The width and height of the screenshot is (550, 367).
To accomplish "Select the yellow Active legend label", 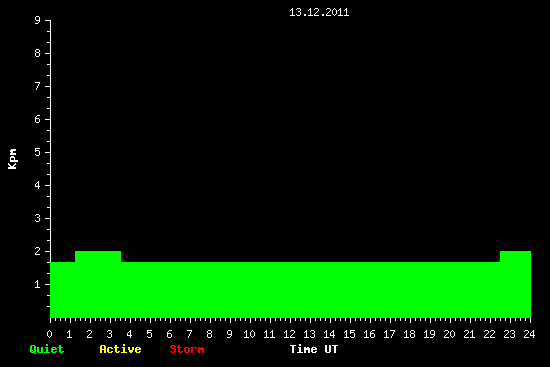I will 120,349.
